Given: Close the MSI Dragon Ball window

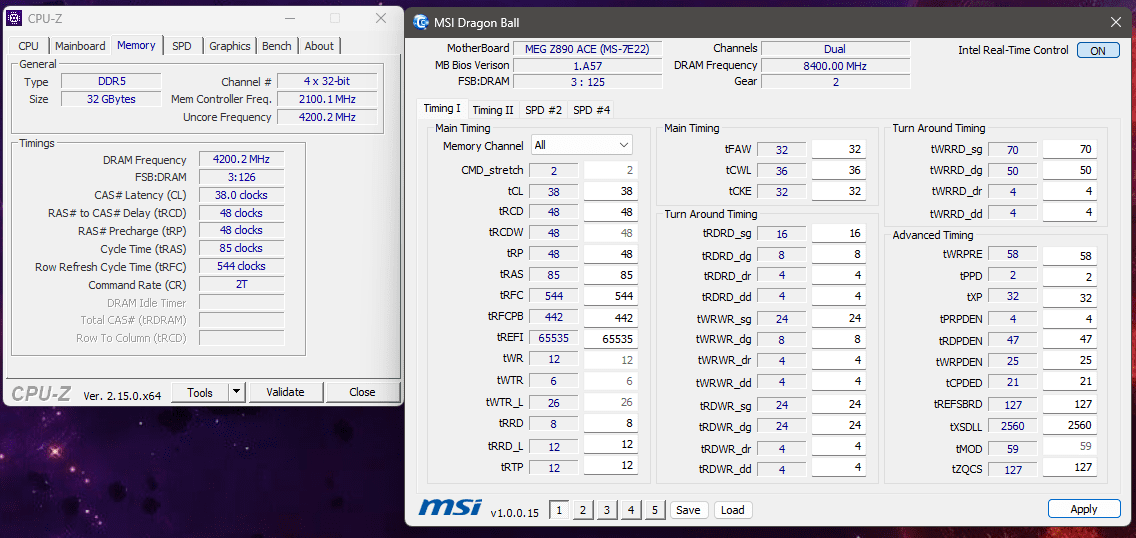Looking at the screenshot, I should click(x=1116, y=23).
